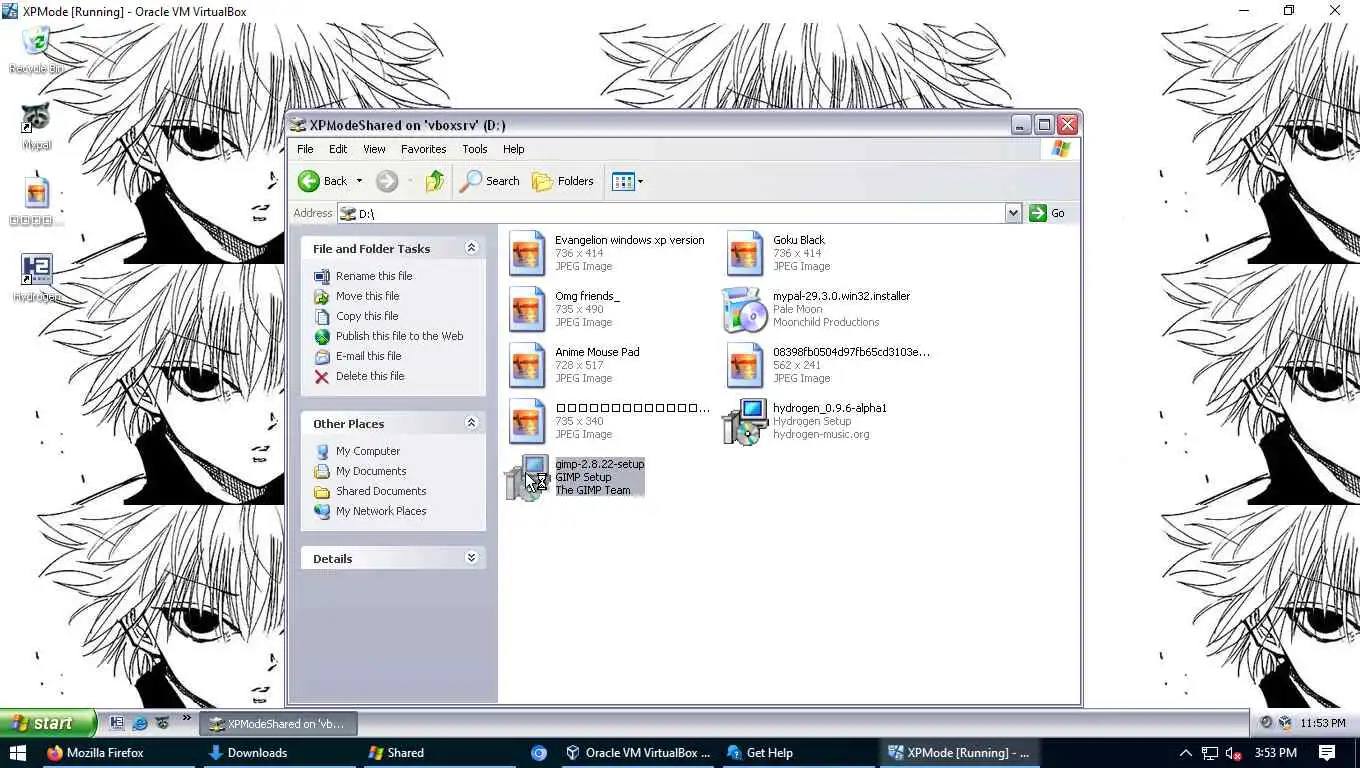Open the Help menu

click(x=514, y=149)
